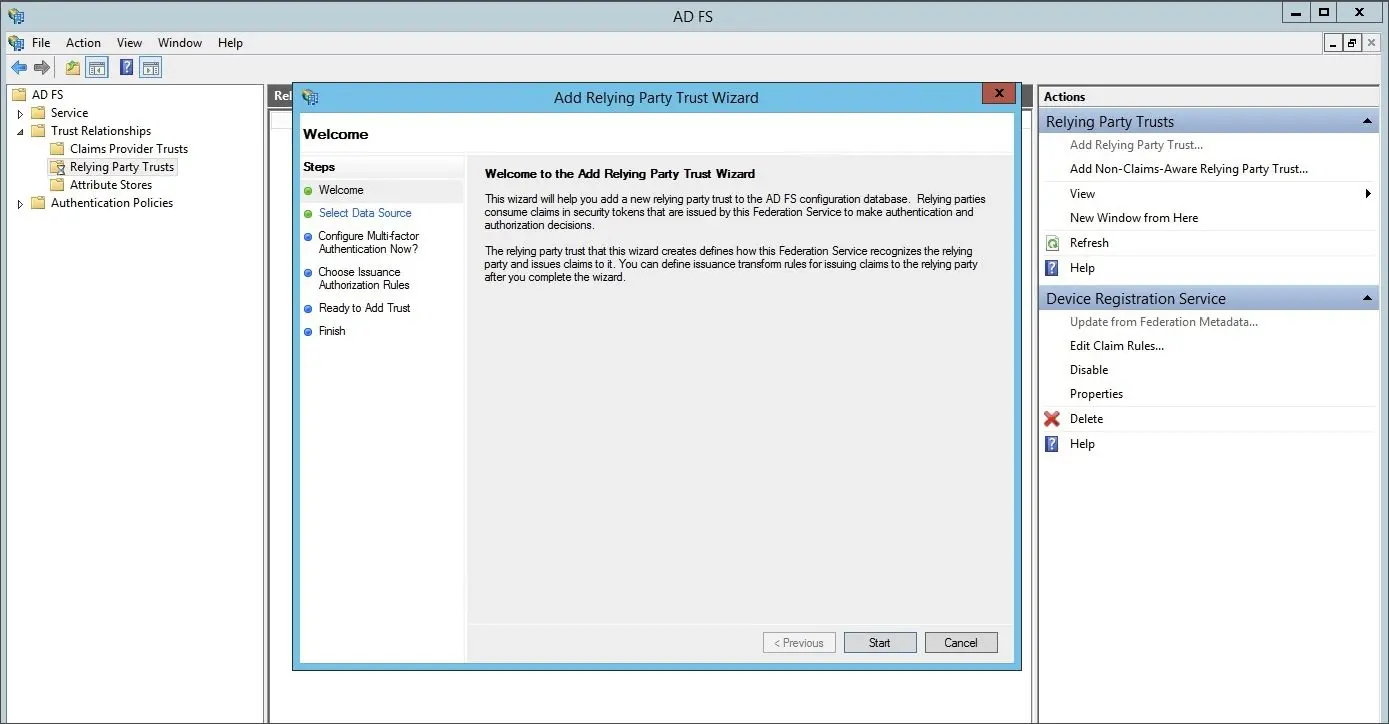Click the green Refresh action icon
The width and height of the screenshot is (1389, 724).
(x=1052, y=243)
